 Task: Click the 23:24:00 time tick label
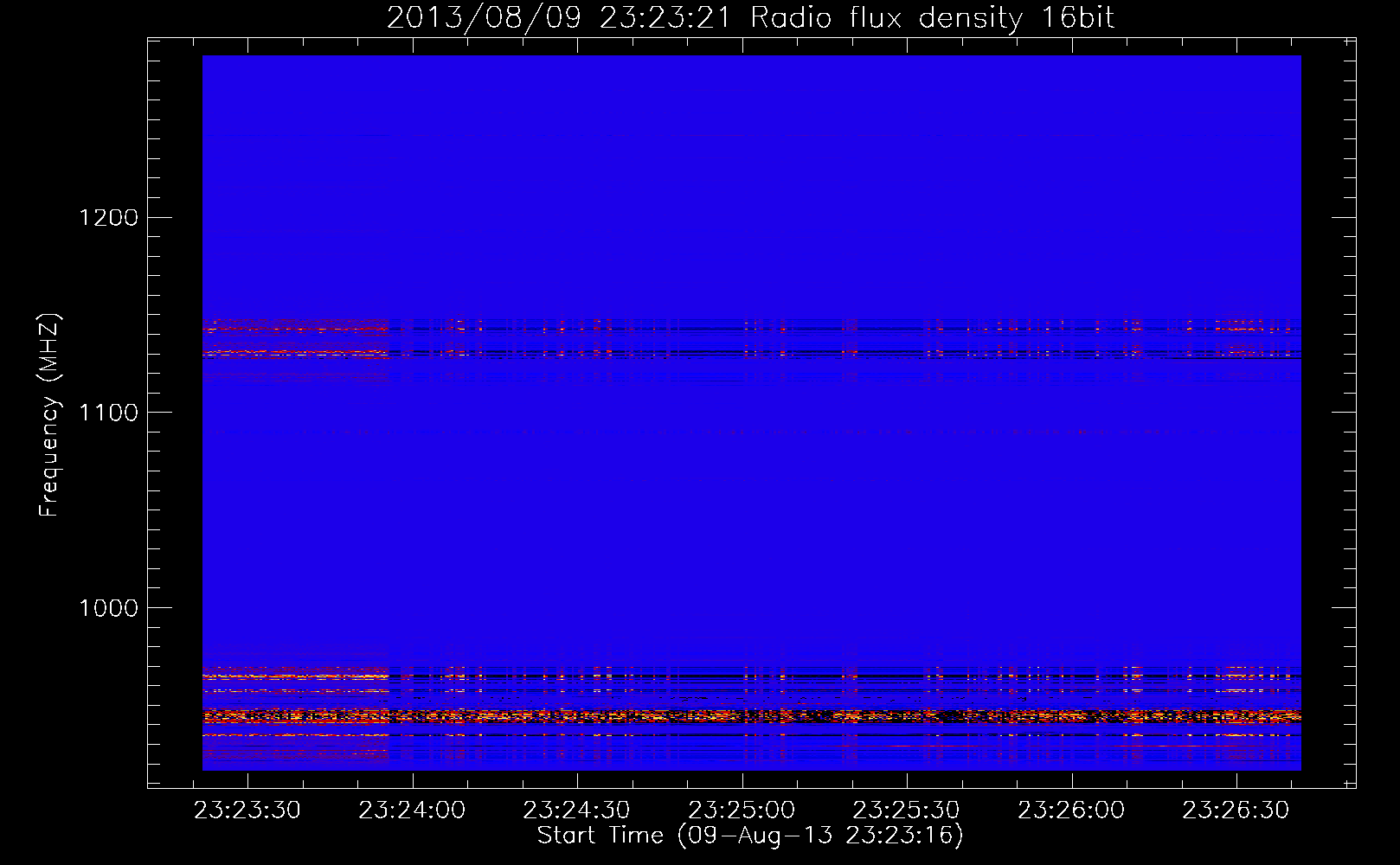pos(413,811)
